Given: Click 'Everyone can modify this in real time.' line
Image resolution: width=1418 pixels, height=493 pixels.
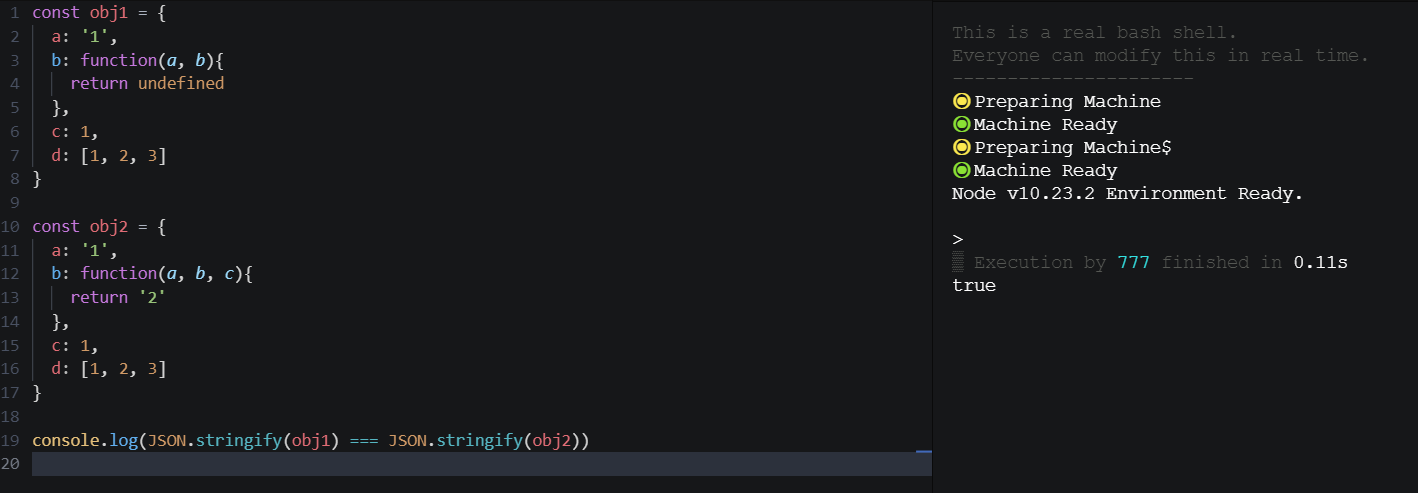Looking at the screenshot, I should click(1160, 55).
